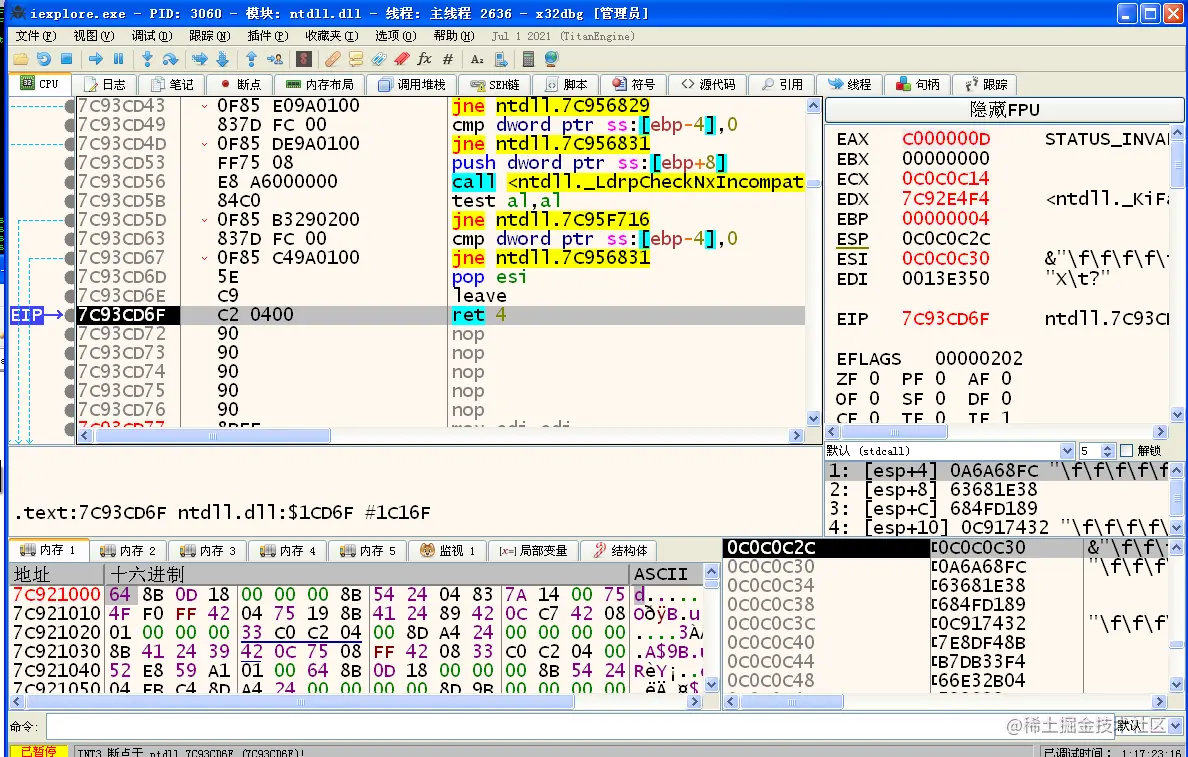Open the 调试 menu
The height and width of the screenshot is (757, 1188).
(x=152, y=36)
